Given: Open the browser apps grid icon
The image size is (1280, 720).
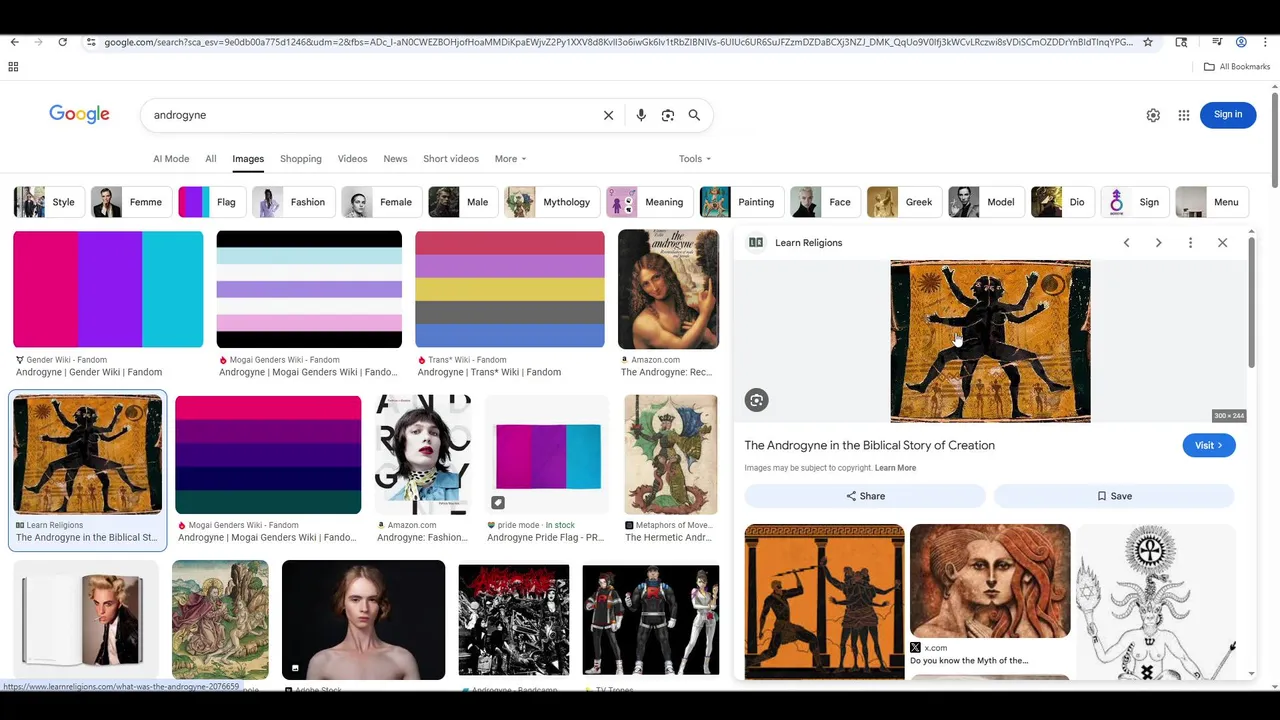Looking at the screenshot, I should (13, 67).
